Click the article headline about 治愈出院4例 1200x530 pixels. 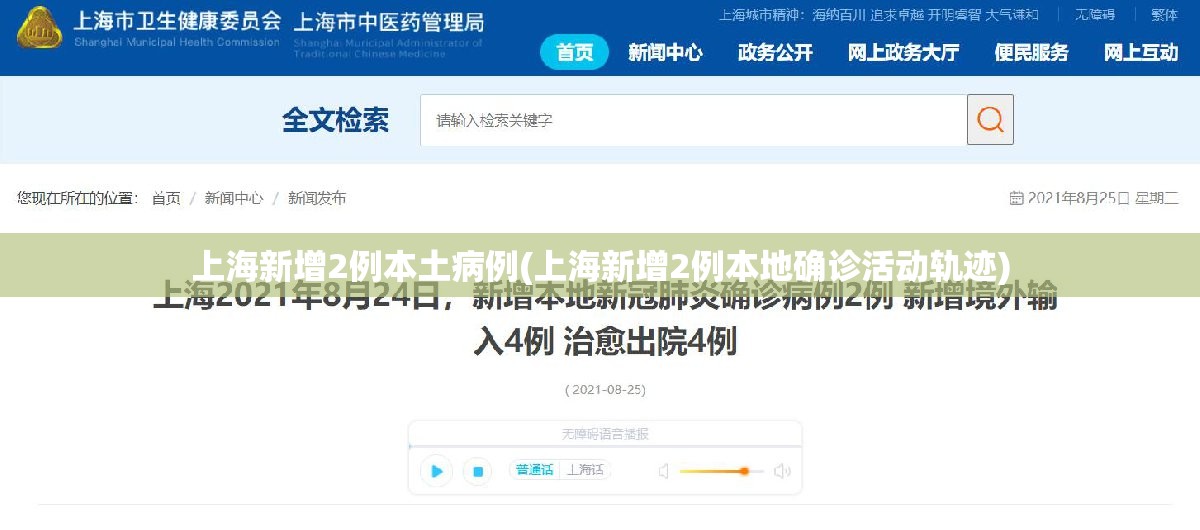[605, 319]
